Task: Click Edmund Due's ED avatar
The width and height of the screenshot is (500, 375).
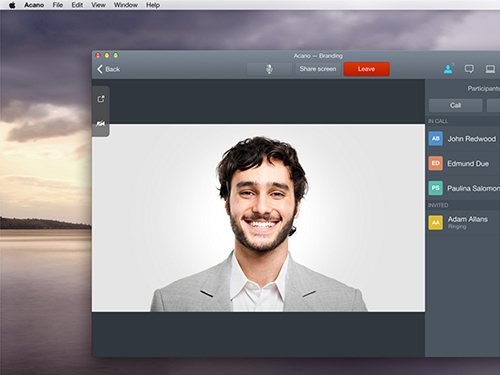Action: pyautogui.click(x=436, y=163)
